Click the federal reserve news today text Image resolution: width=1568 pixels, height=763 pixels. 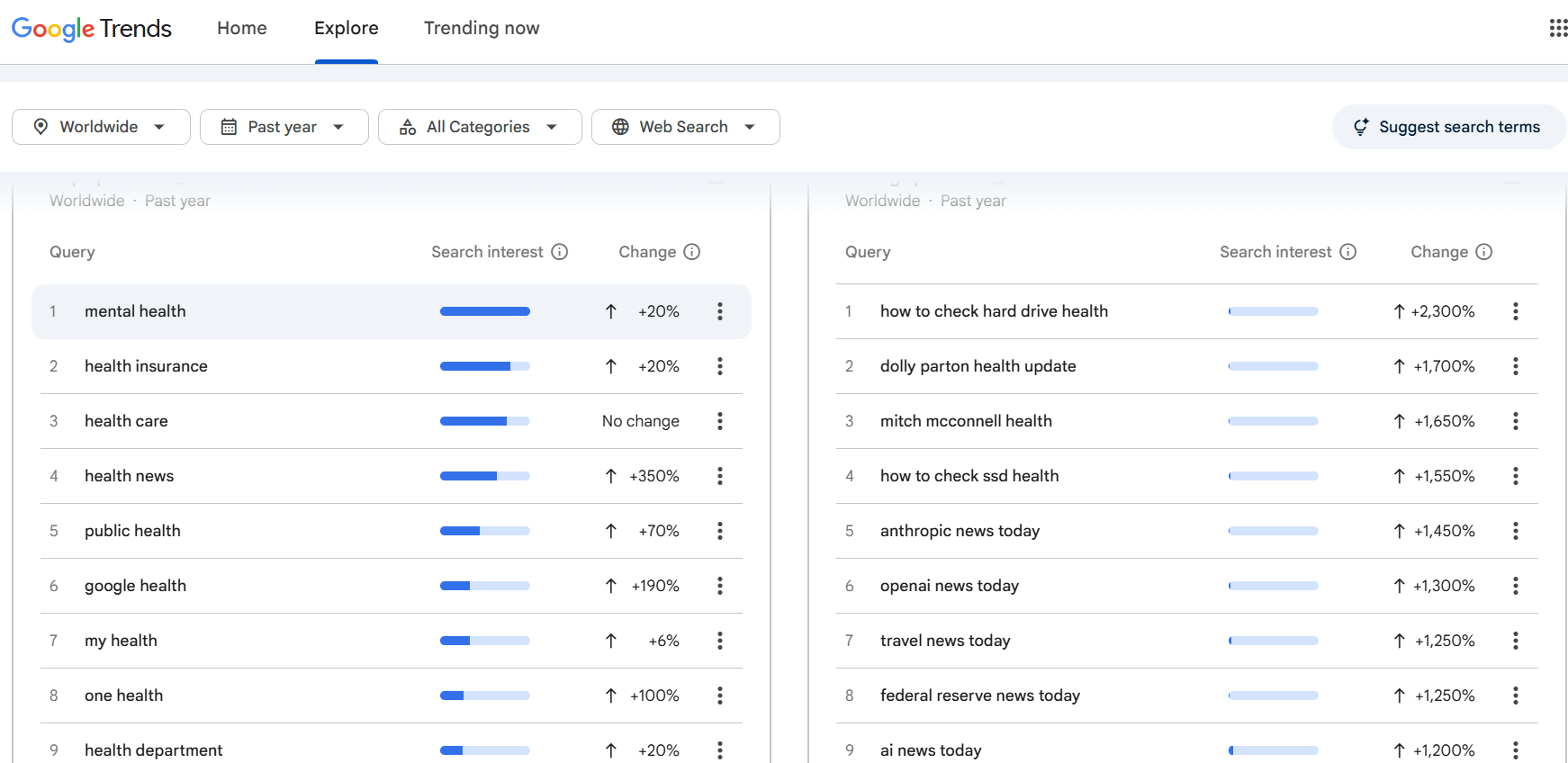click(980, 696)
